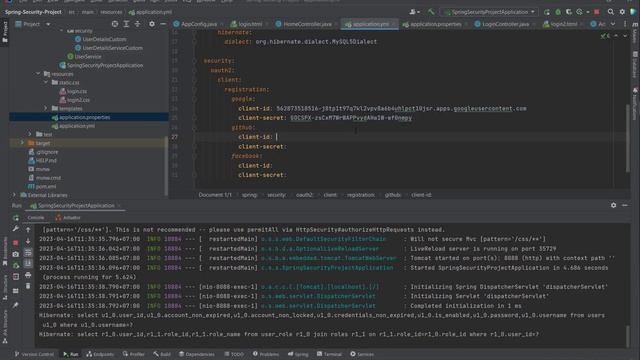Open Build tool window

click(162, 354)
